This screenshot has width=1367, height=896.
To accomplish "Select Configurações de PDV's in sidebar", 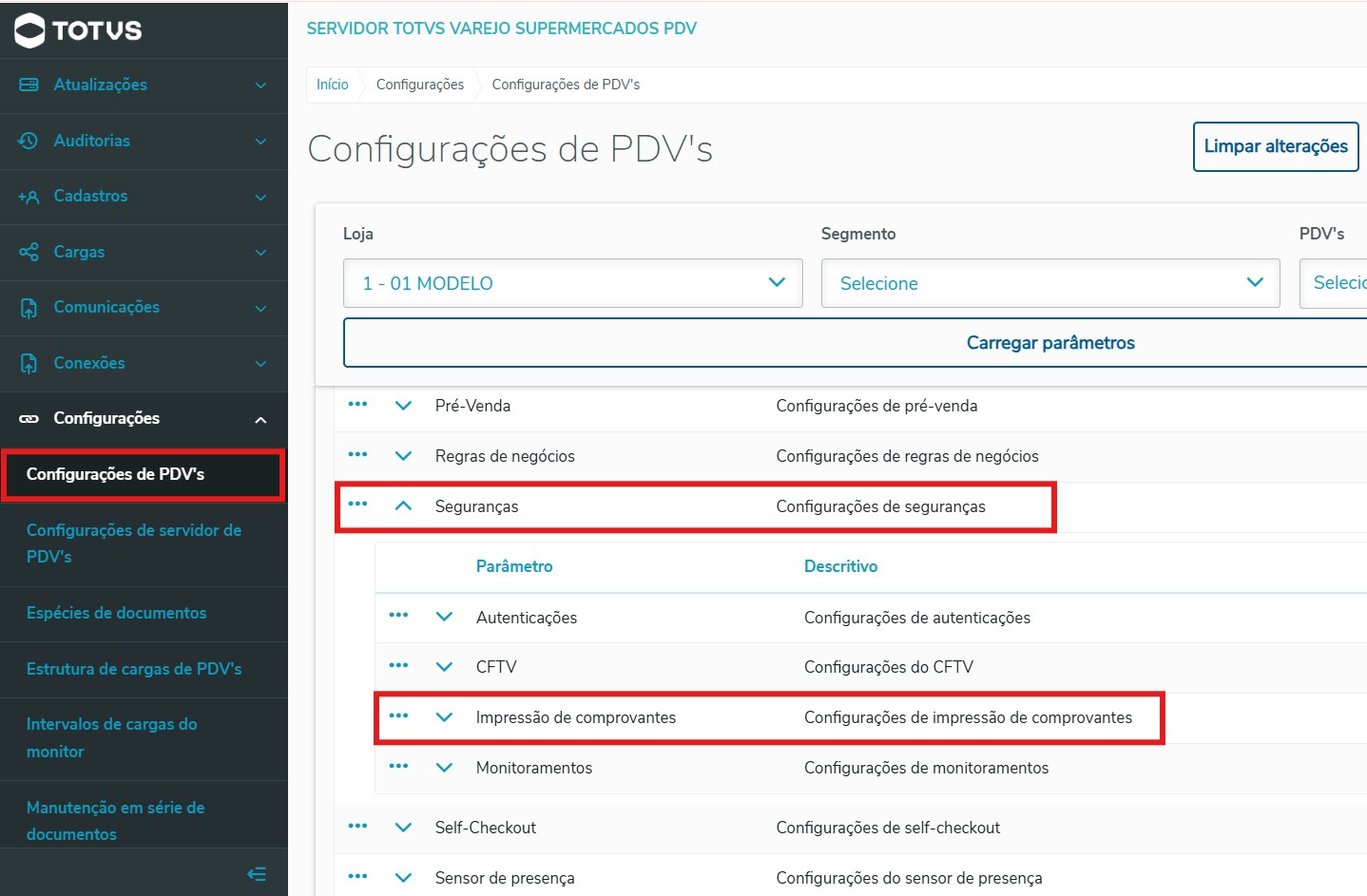I will [143, 475].
